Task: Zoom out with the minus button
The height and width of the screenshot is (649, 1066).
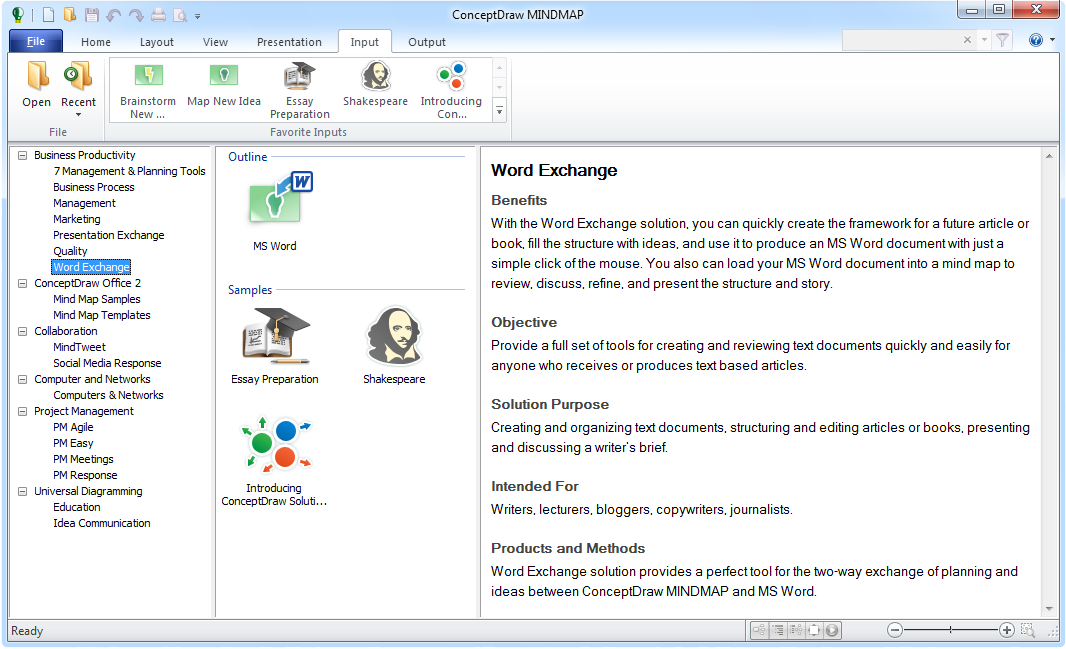Action: [895, 631]
